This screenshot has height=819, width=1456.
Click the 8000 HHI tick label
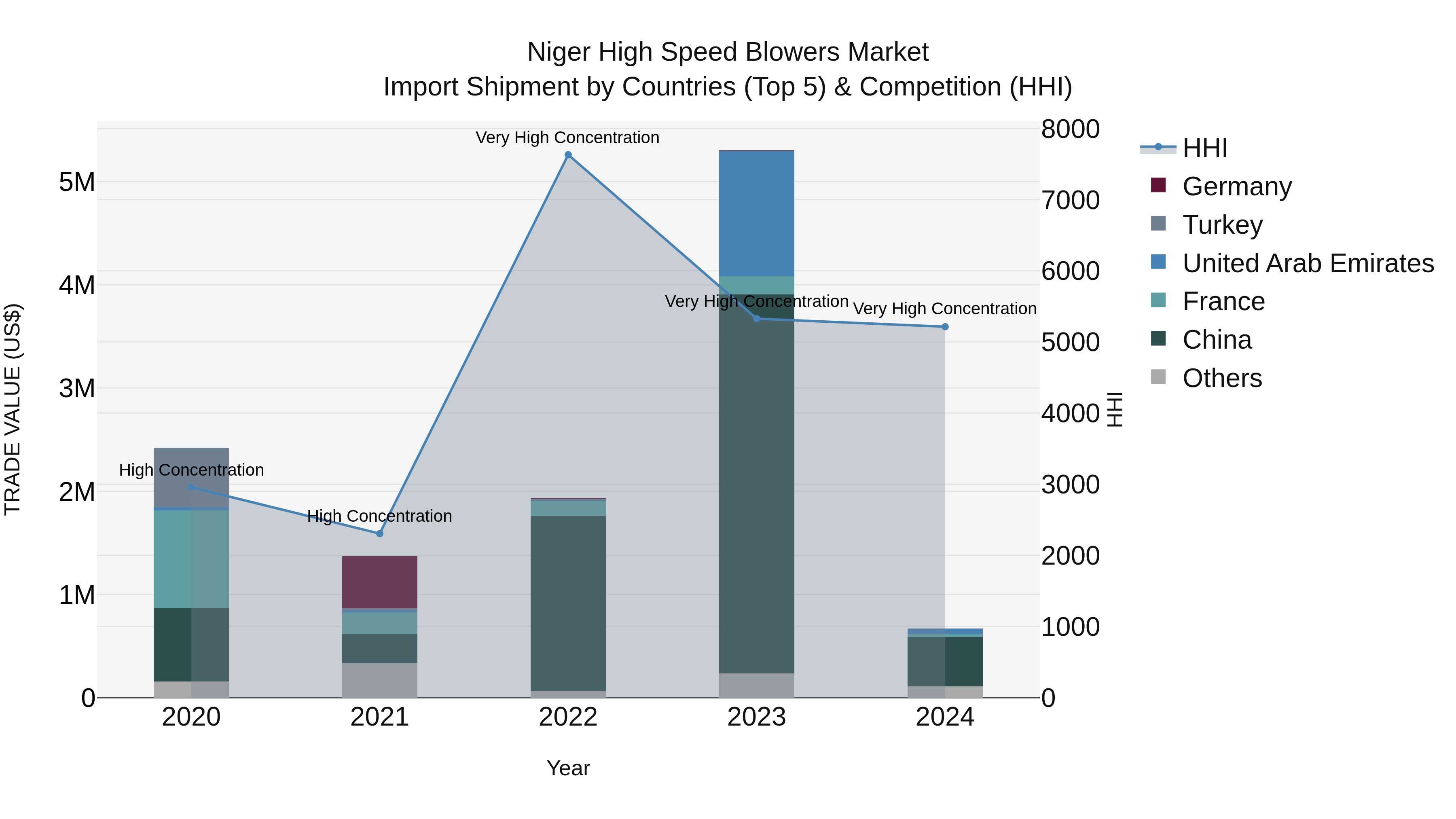(x=1071, y=129)
